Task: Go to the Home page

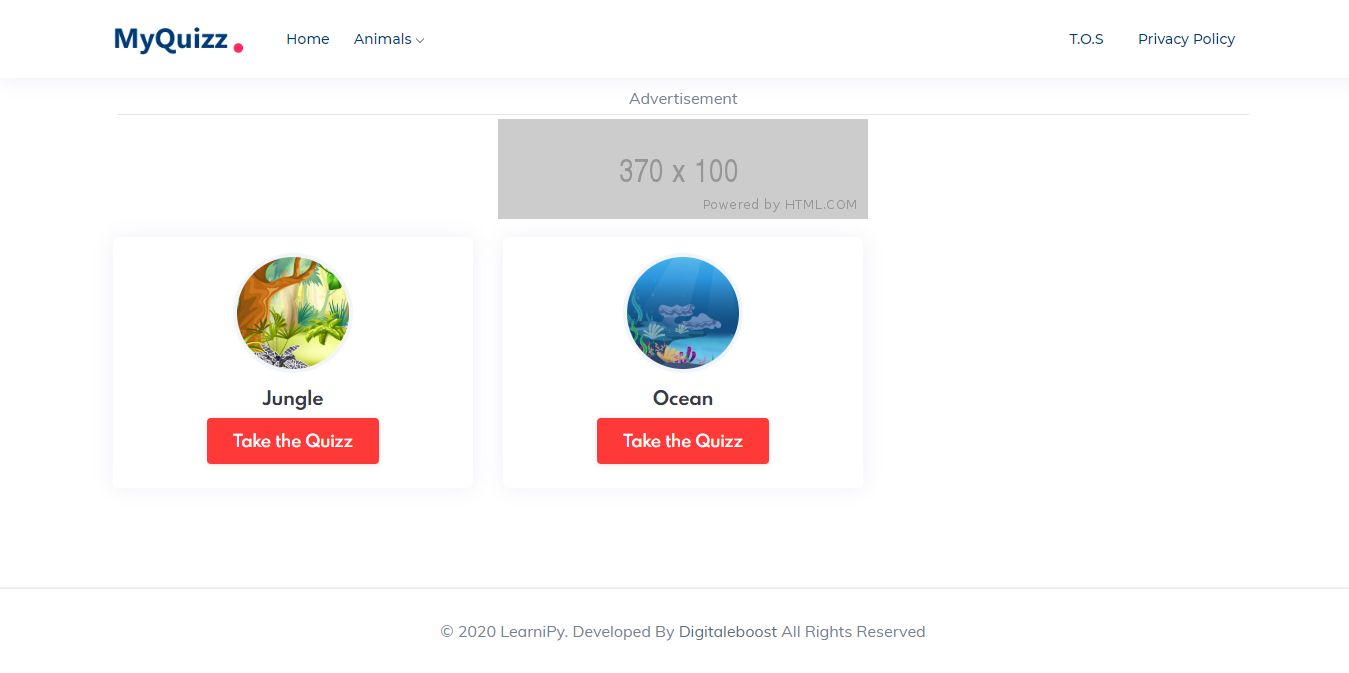Action: [x=307, y=39]
